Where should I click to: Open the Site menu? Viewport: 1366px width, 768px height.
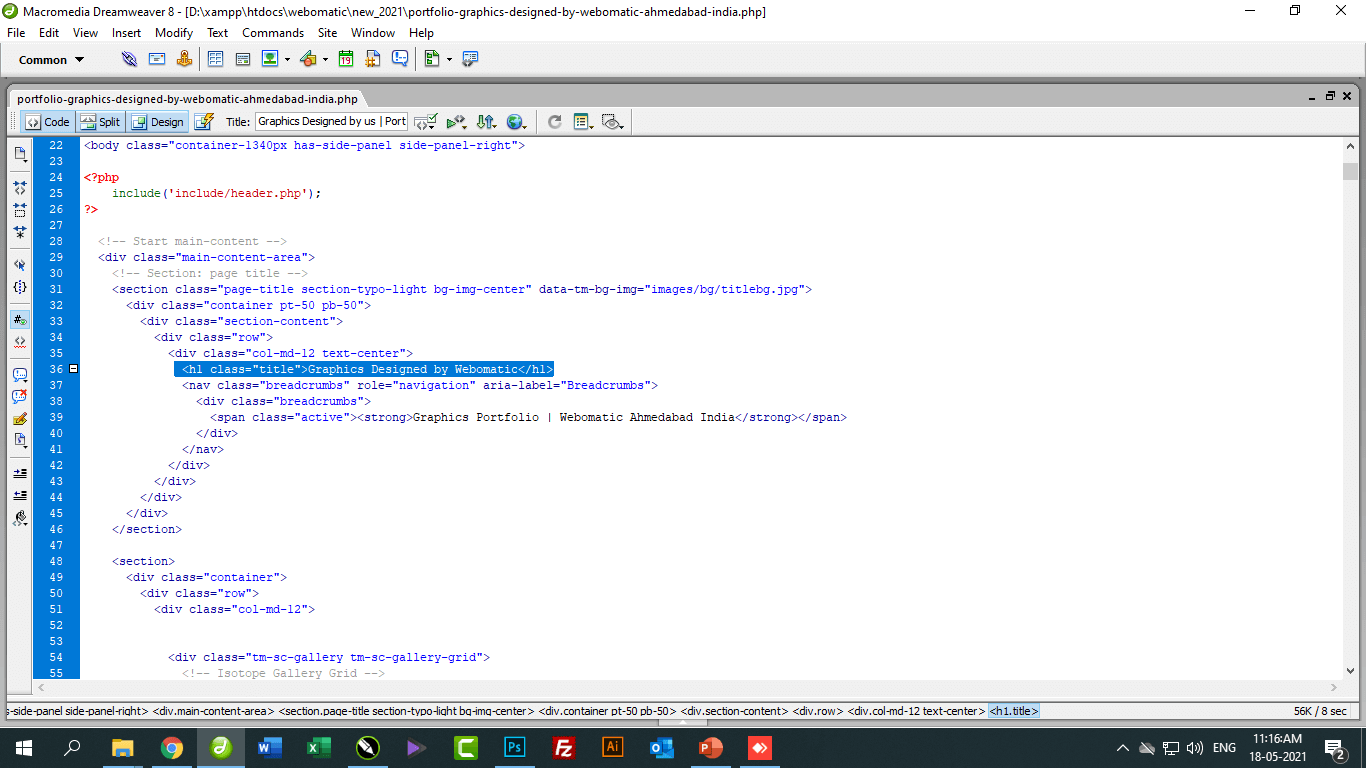(328, 33)
